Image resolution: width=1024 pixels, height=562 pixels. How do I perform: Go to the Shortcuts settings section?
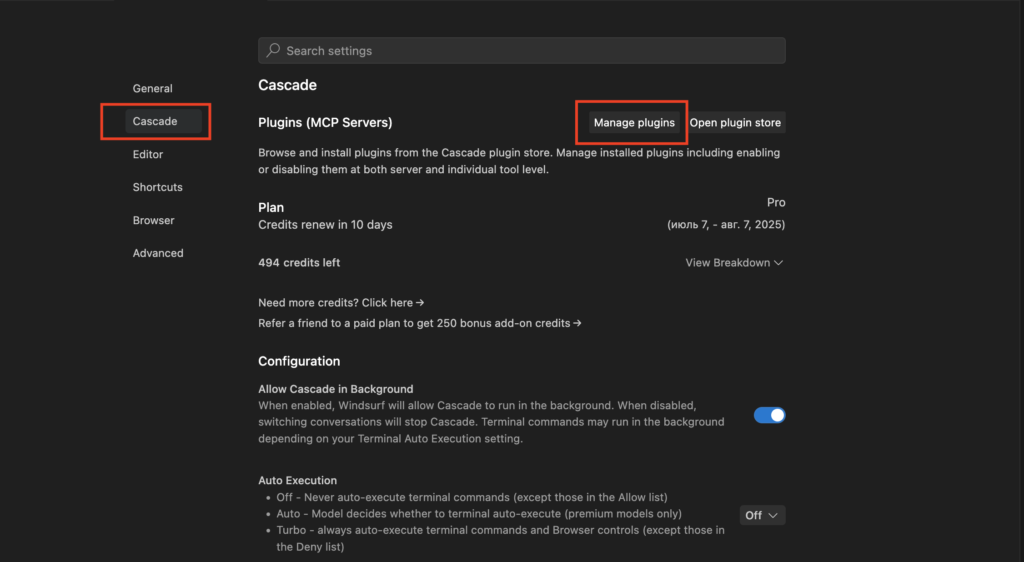tap(157, 187)
